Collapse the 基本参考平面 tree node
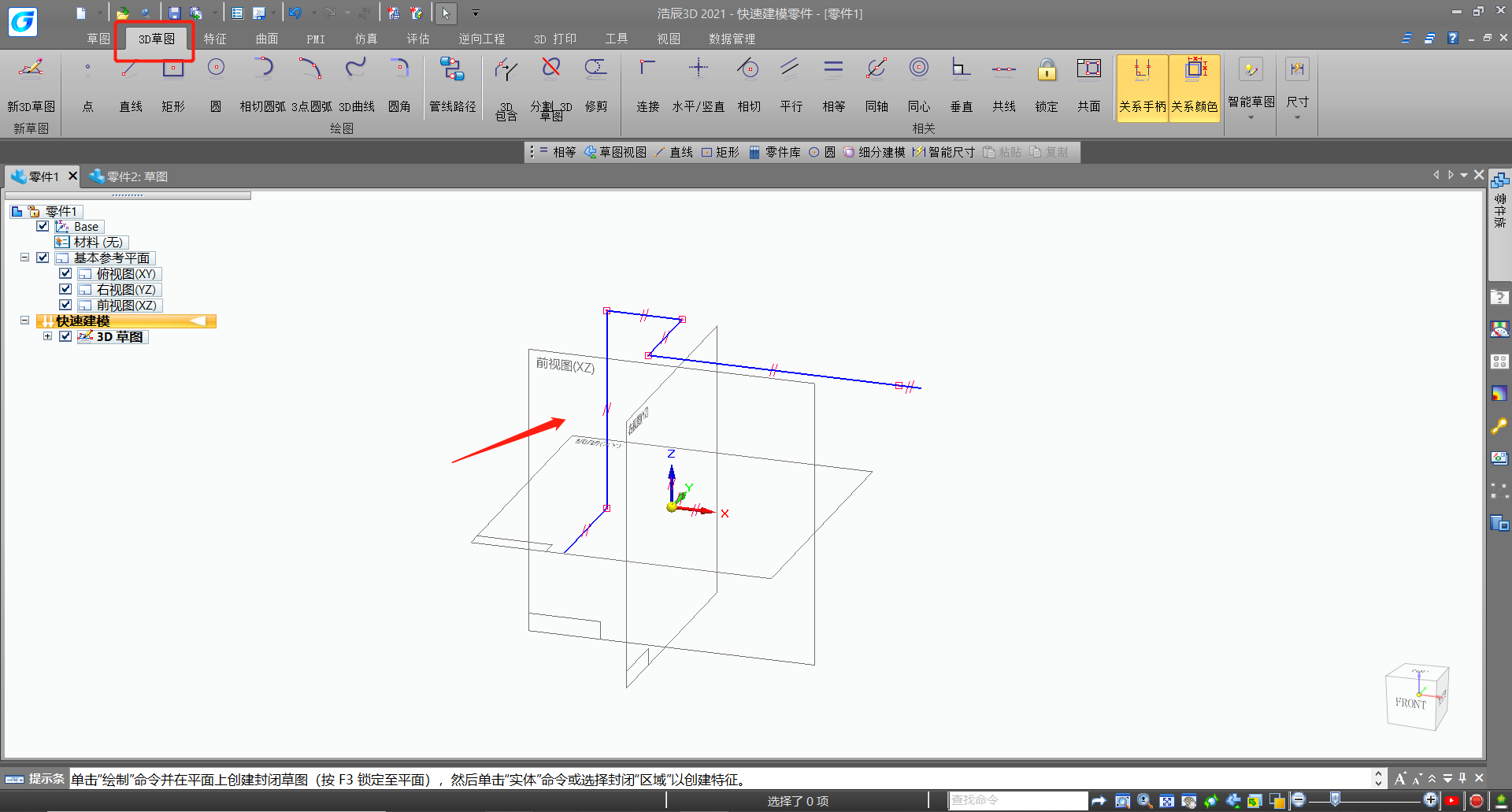Viewport: 1512px width, 812px height. (x=24, y=258)
